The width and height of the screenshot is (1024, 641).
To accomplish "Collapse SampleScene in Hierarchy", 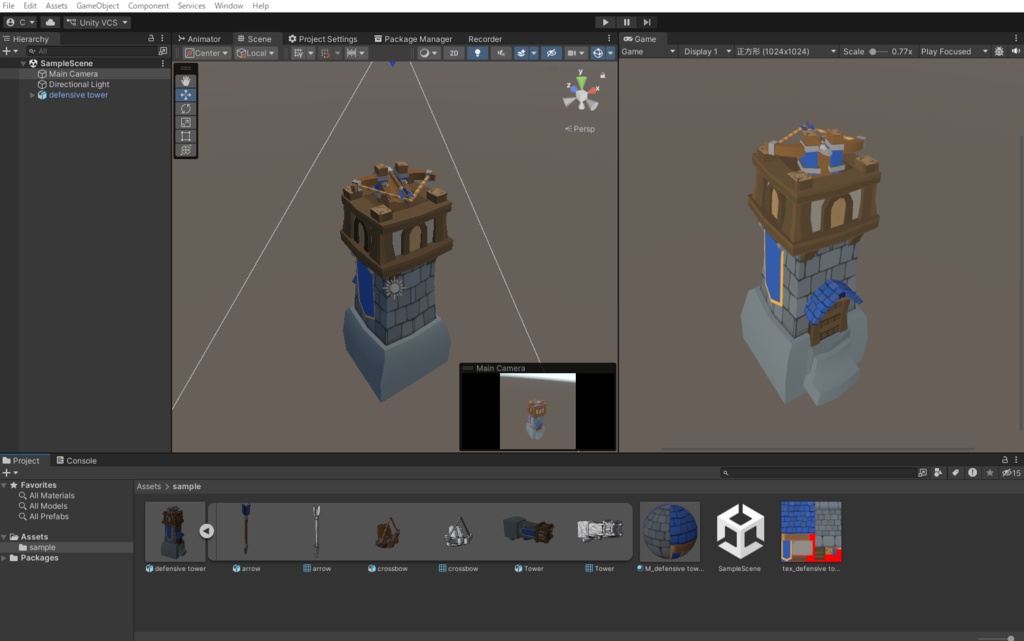I will click(24, 63).
